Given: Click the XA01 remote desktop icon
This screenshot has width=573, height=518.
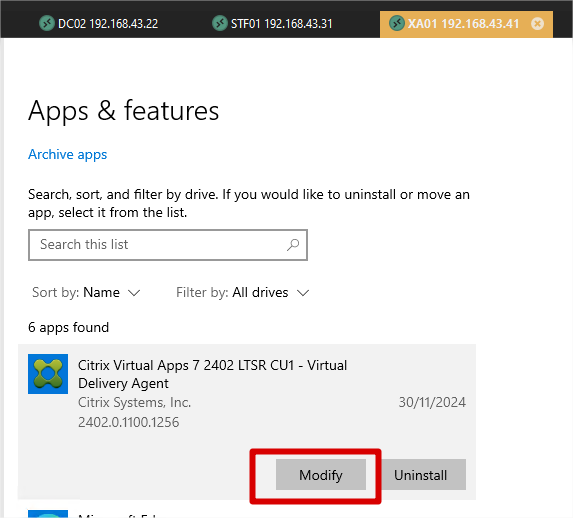Looking at the screenshot, I should pyautogui.click(x=396, y=23).
